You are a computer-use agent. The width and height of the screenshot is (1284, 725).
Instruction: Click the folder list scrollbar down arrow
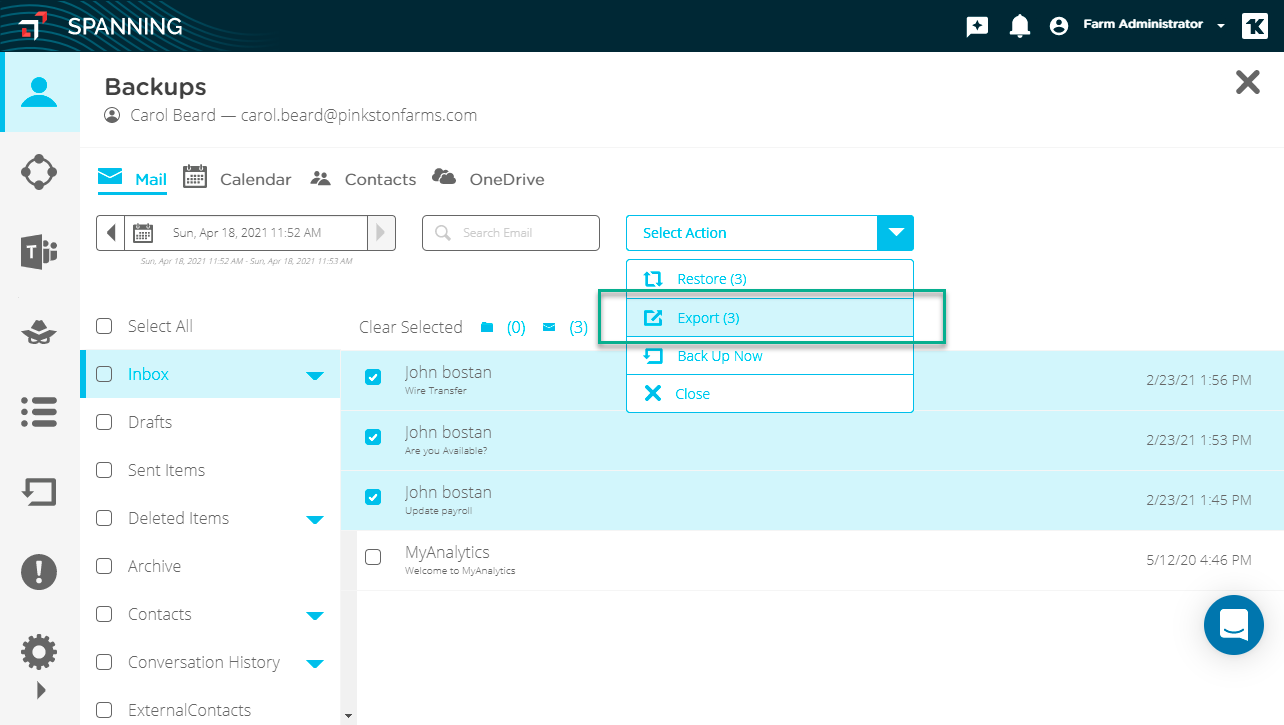[x=348, y=716]
